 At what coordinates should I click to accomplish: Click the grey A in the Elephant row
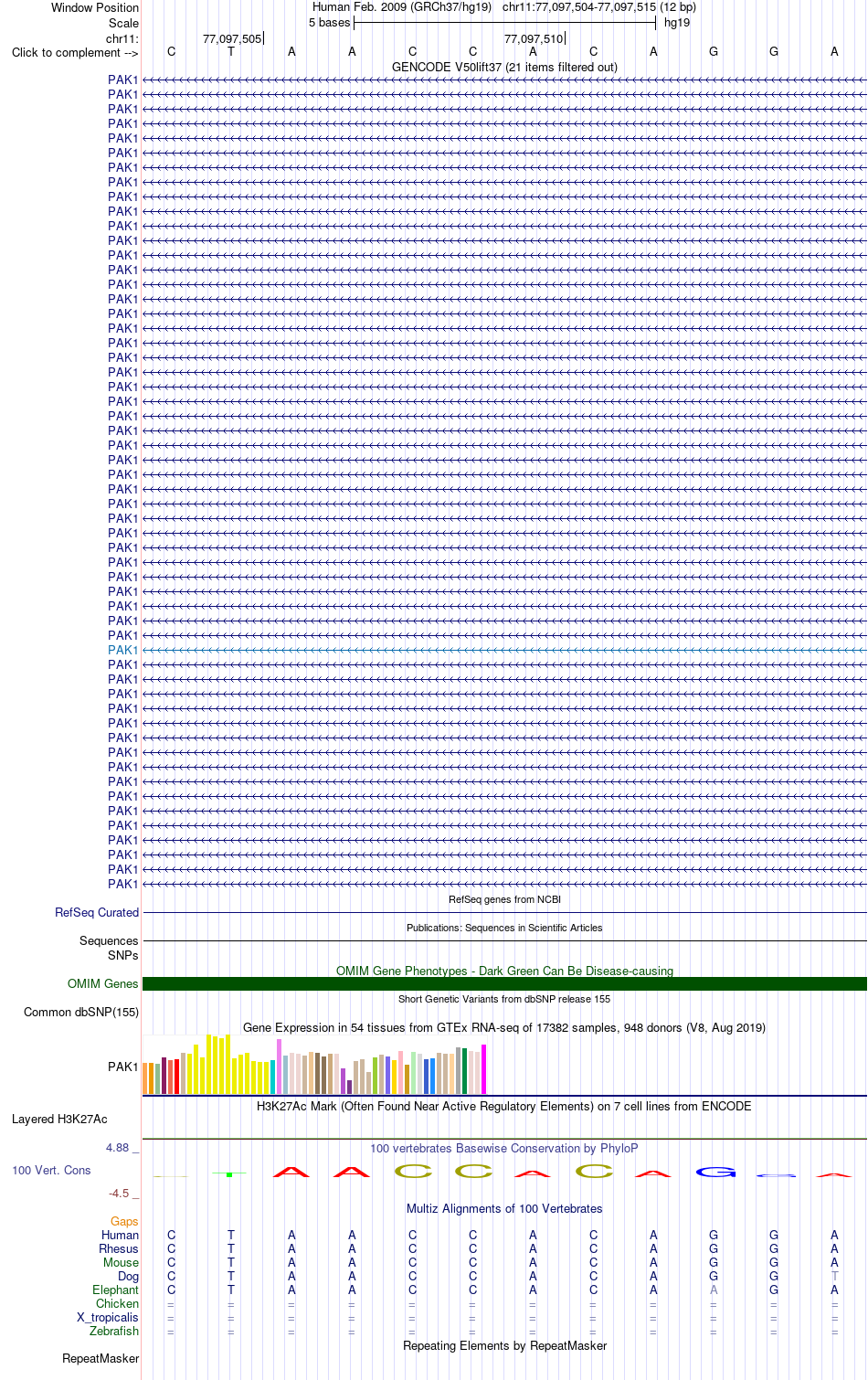[714, 1290]
